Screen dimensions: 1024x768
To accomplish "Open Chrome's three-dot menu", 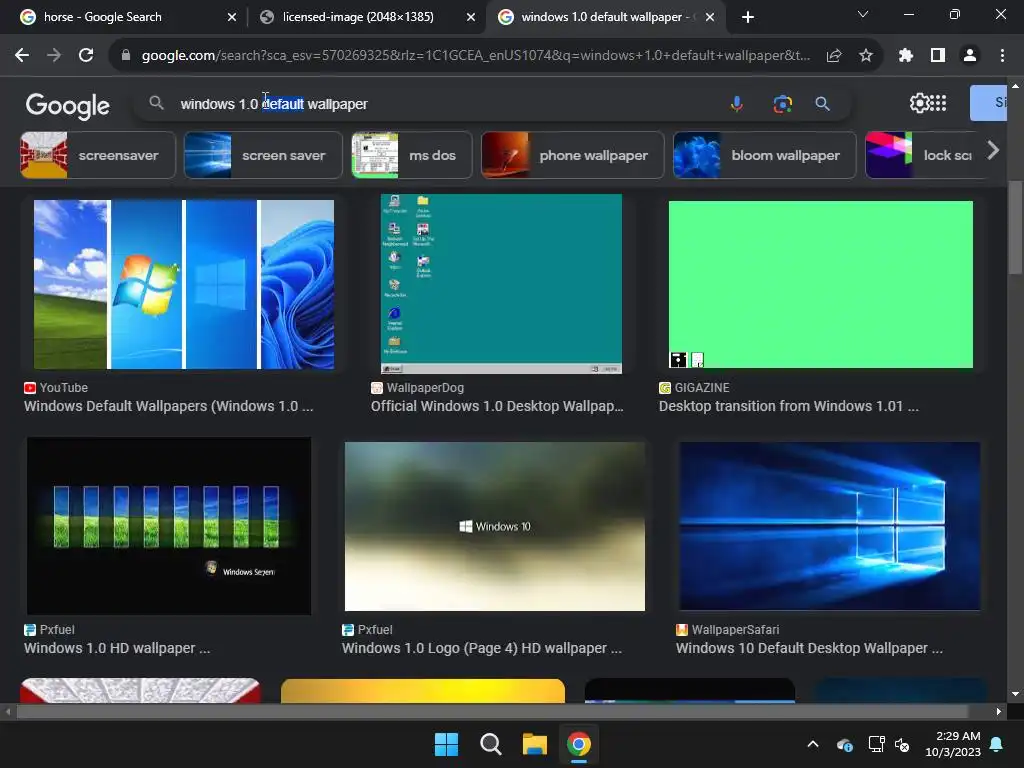I will [x=1002, y=56].
